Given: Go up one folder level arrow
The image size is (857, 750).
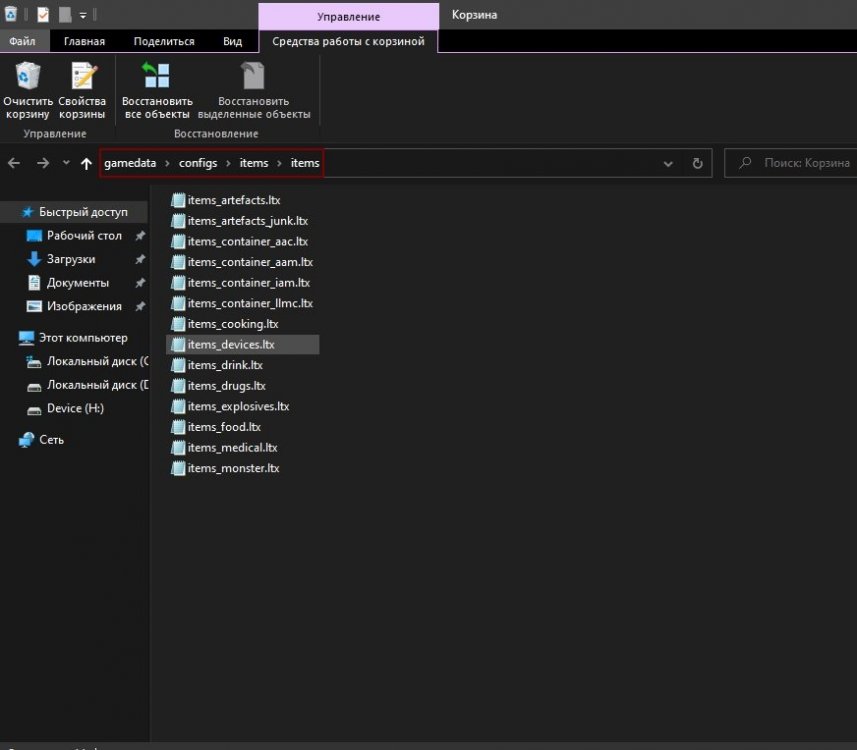Looking at the screenshot, I should [x=86, y=163].
